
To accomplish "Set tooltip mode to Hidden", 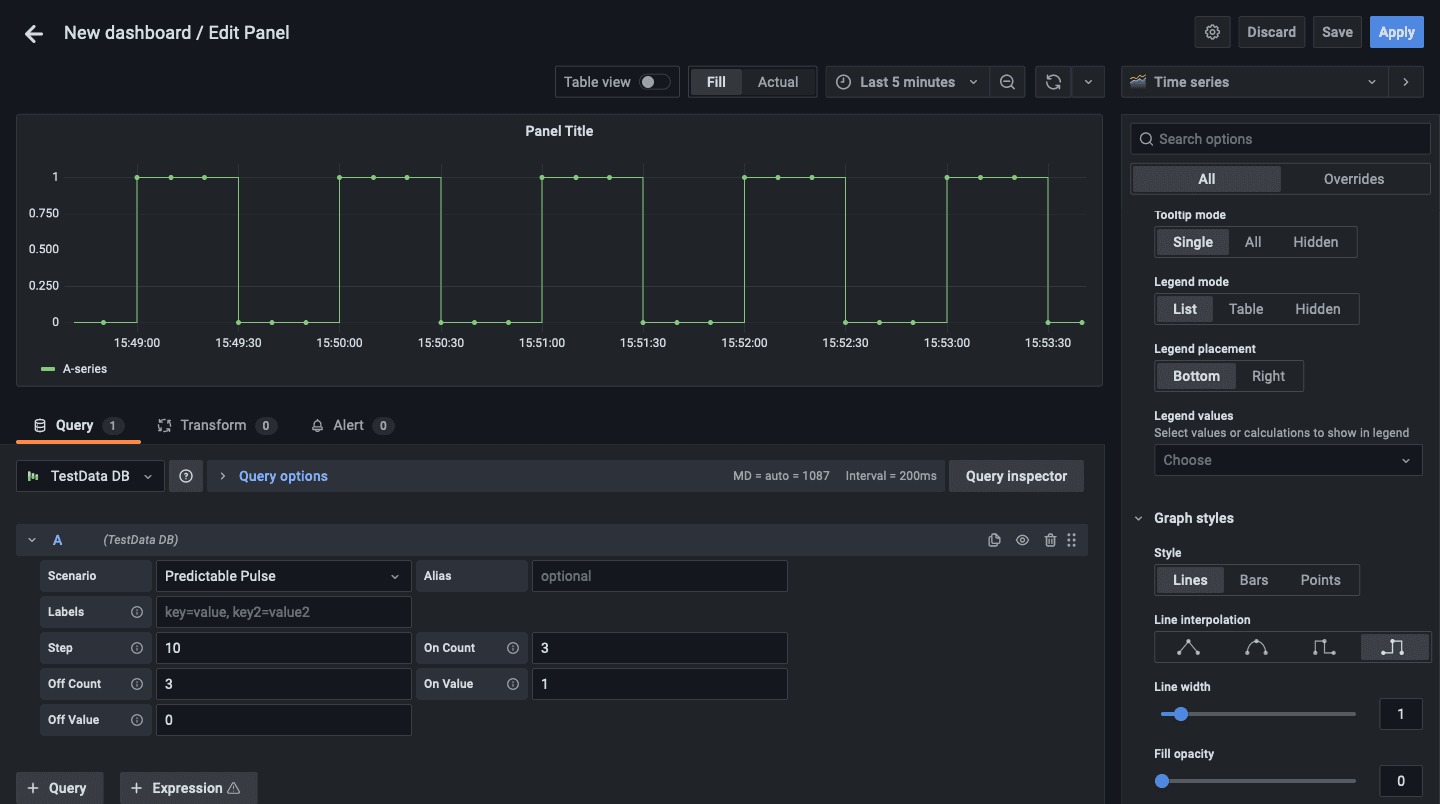I will click(x=1315, y=242).
